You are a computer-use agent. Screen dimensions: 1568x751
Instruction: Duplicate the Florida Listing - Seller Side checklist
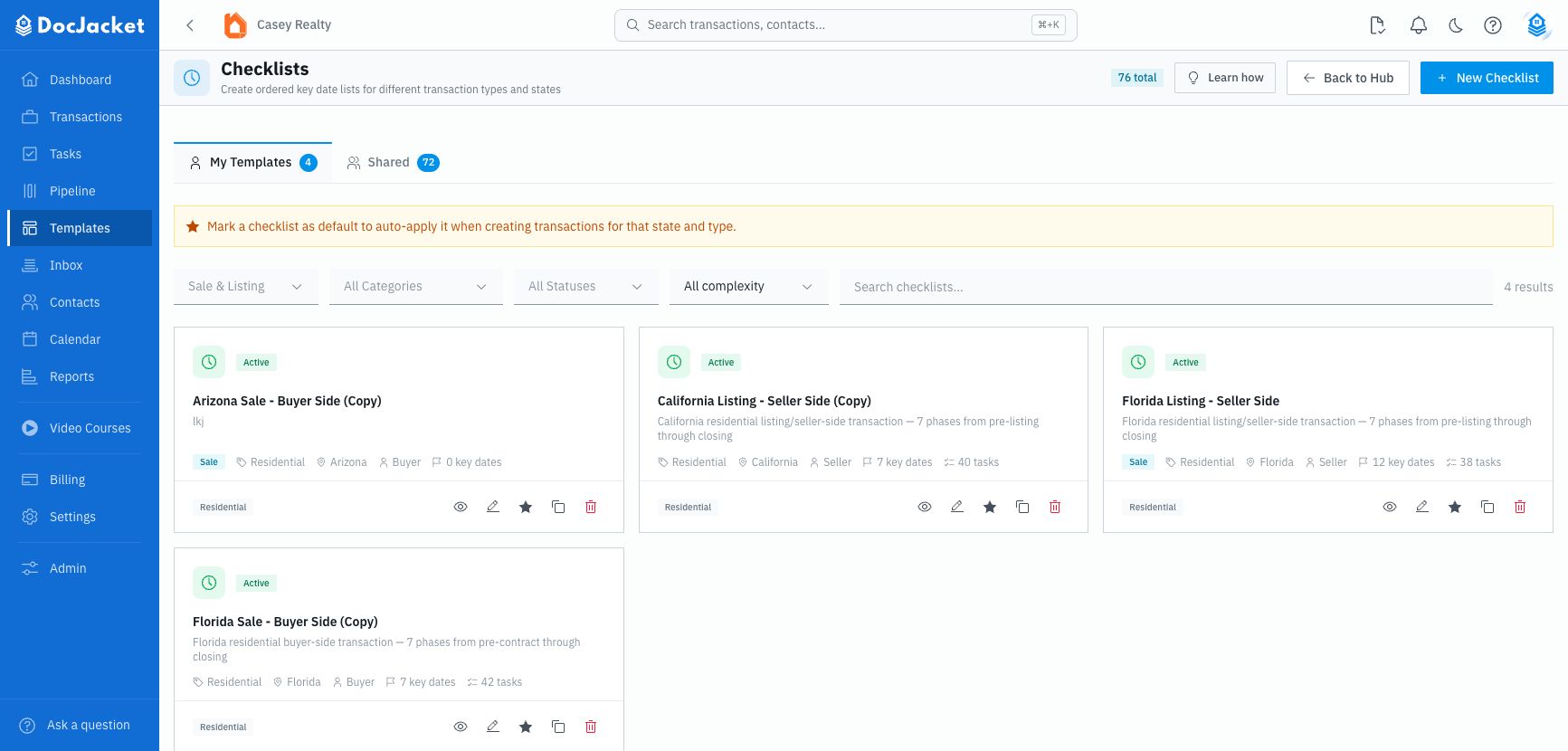[1487, 507]
